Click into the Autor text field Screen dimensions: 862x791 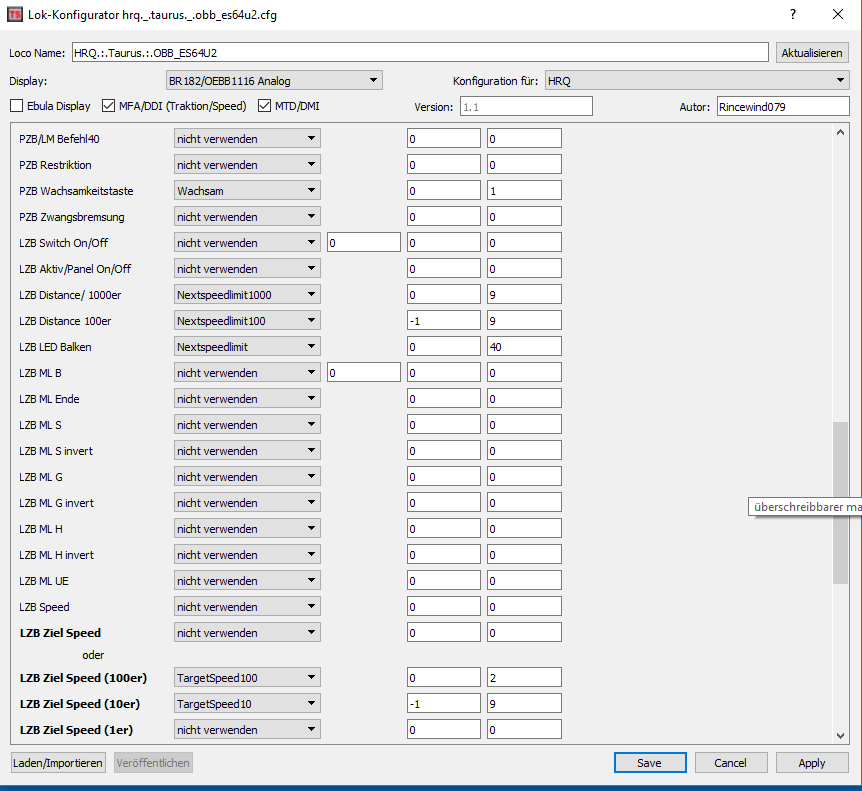782,107
